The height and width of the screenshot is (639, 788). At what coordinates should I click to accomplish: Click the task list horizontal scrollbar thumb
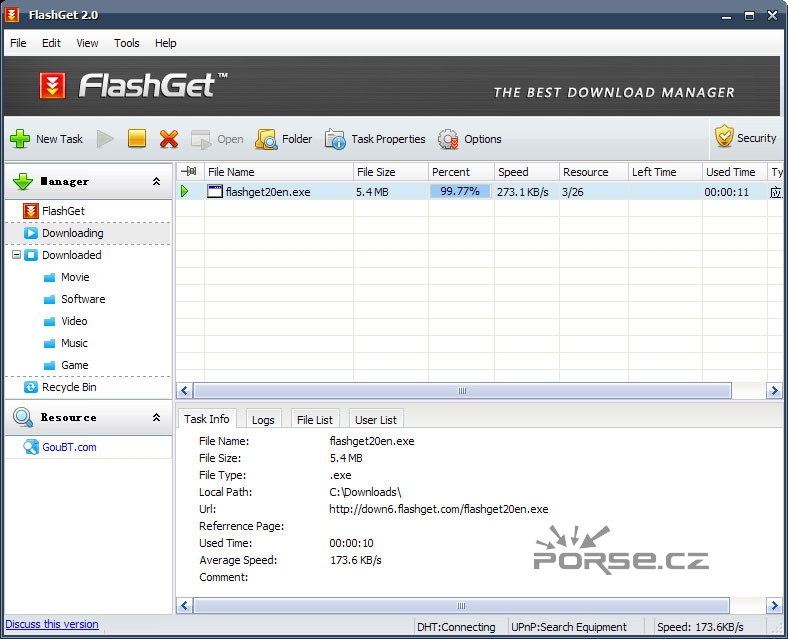[x=462, y=390]
